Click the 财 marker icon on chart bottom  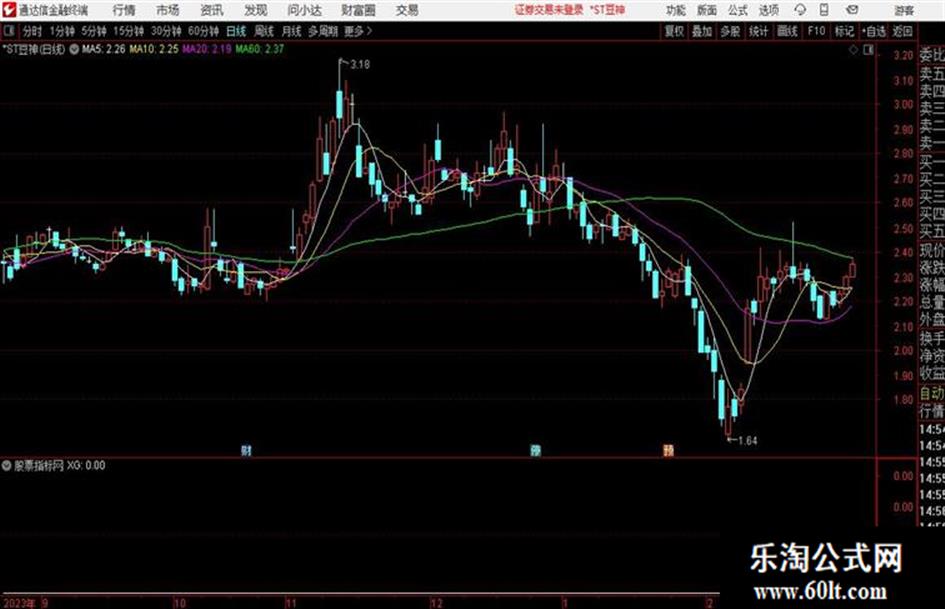pos(246,450)
